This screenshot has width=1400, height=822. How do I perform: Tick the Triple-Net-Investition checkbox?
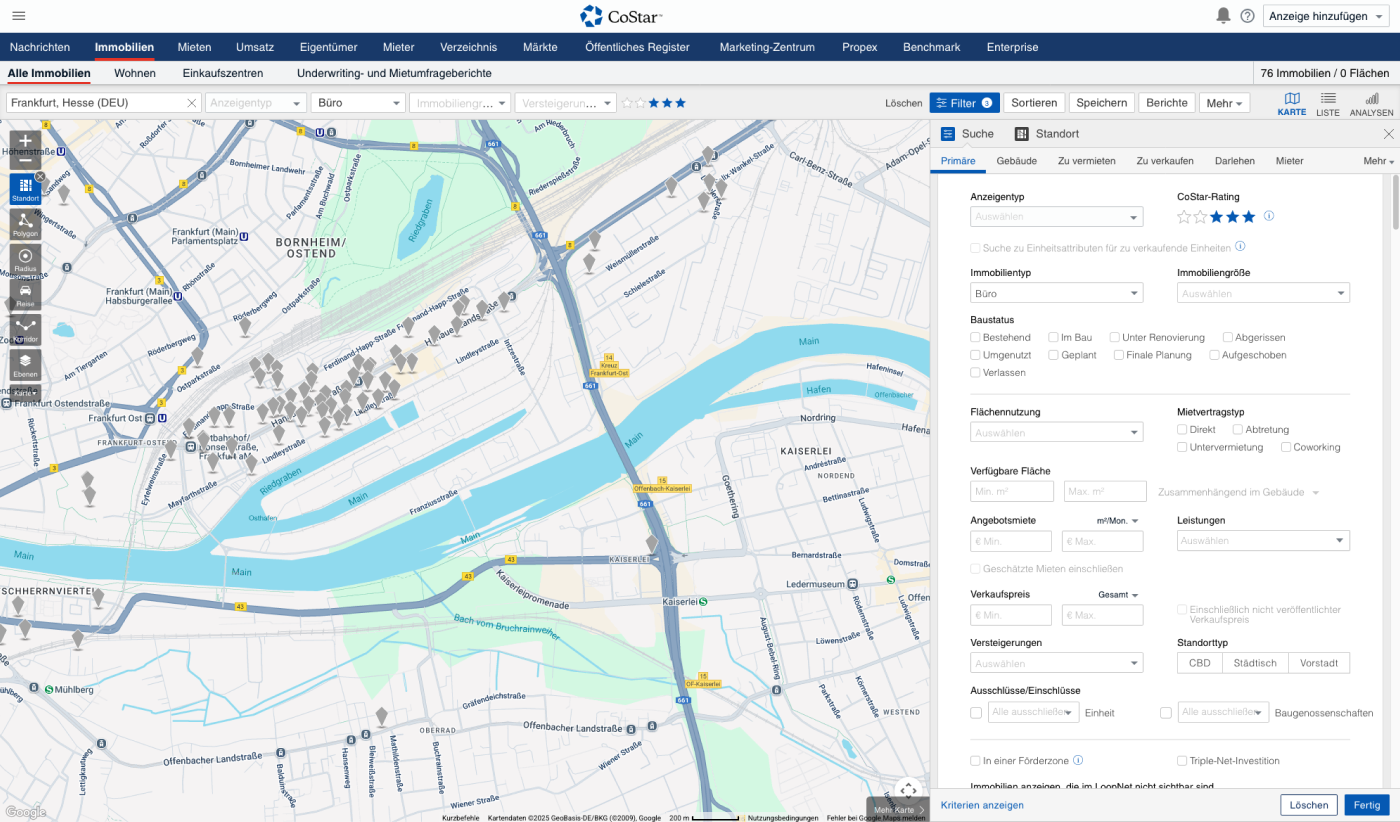click(1183, 761)
